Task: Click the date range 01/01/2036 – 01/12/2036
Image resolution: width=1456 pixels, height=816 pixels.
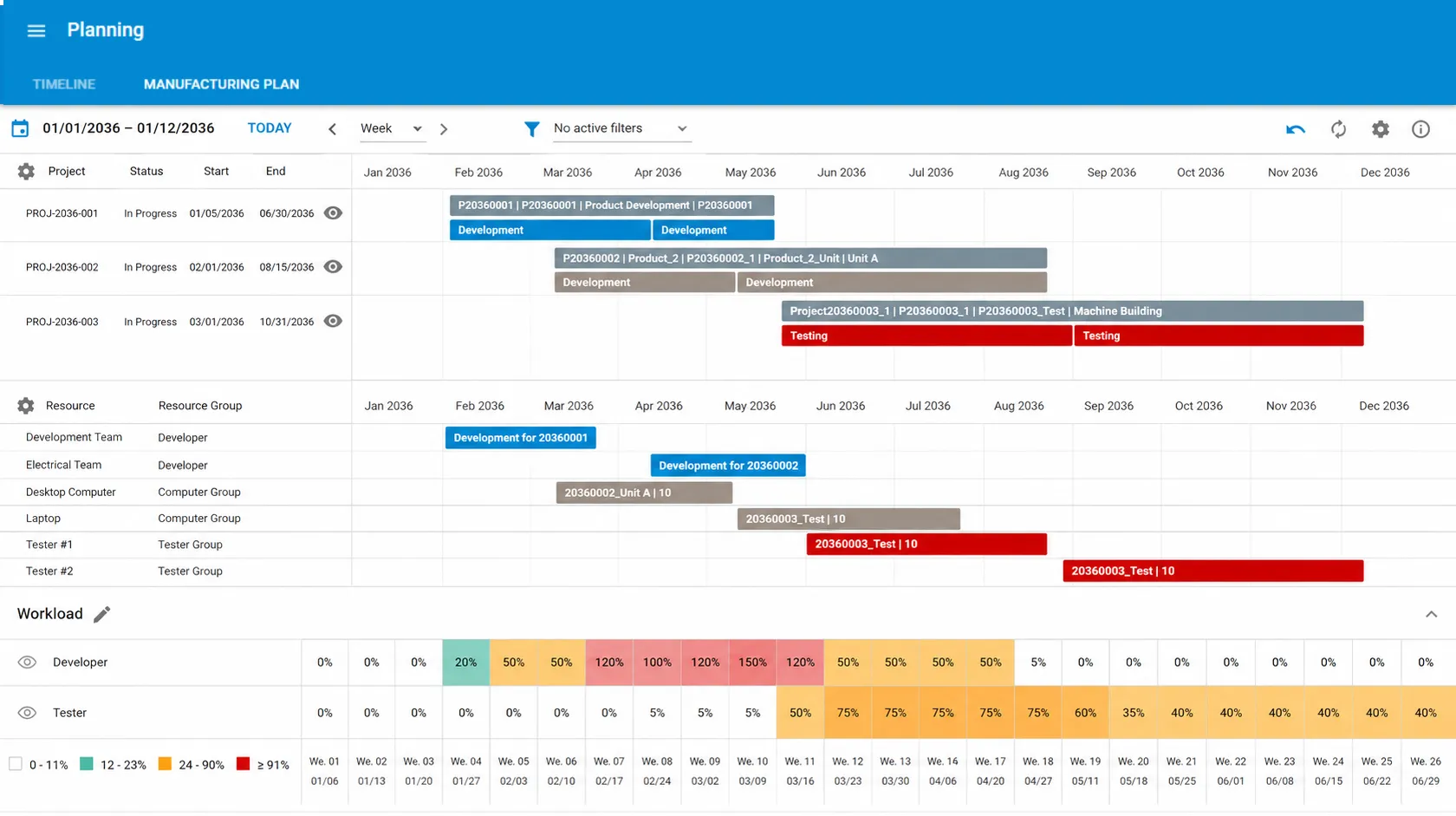Action: coord(128,128)
